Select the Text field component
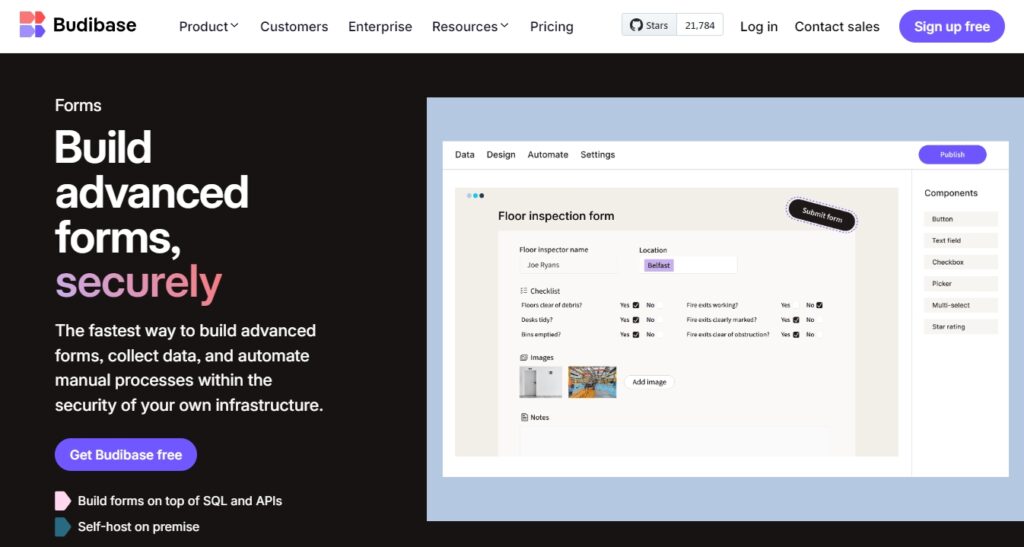 point(960,241)
